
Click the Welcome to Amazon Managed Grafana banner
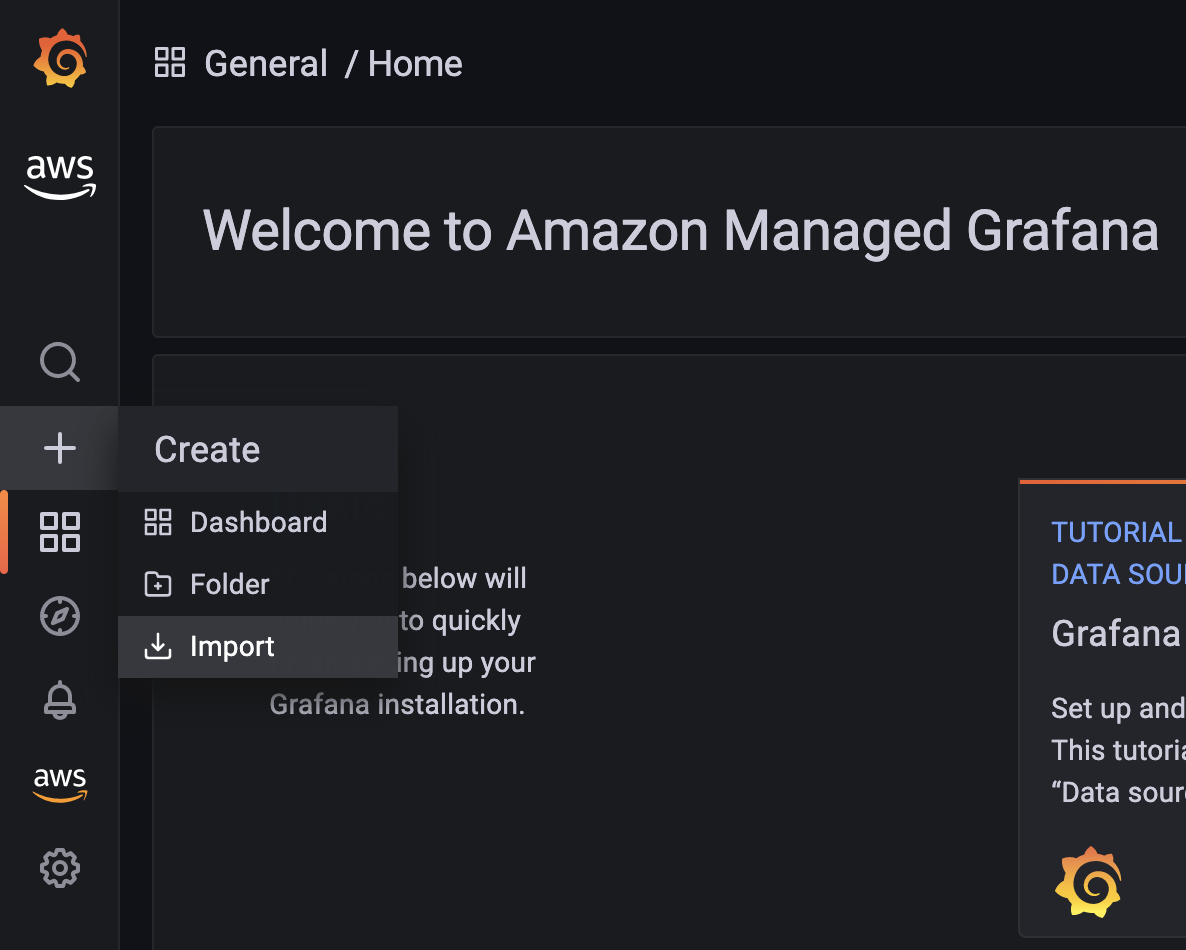(669, 232)
